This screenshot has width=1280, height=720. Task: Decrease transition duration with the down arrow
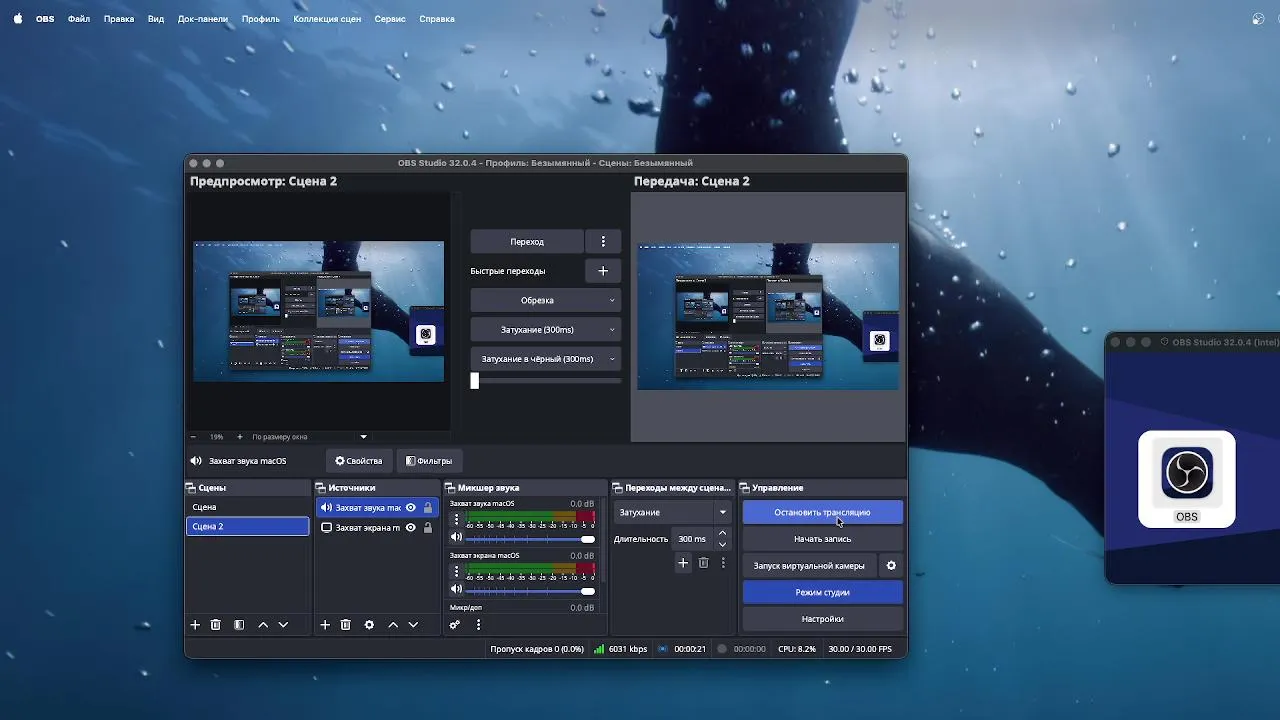tap(722, 545)
